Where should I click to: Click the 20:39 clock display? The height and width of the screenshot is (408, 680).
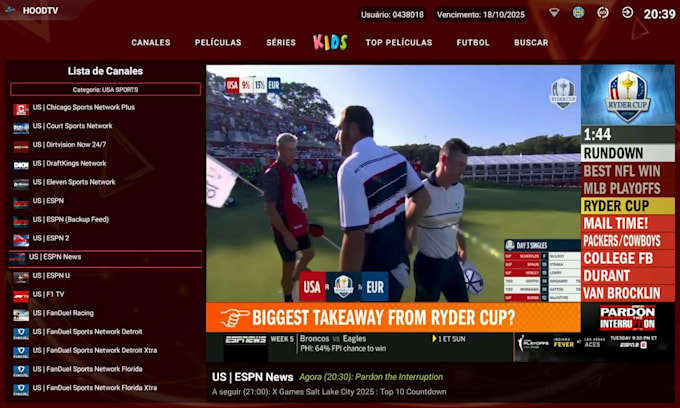coord(659,14)
